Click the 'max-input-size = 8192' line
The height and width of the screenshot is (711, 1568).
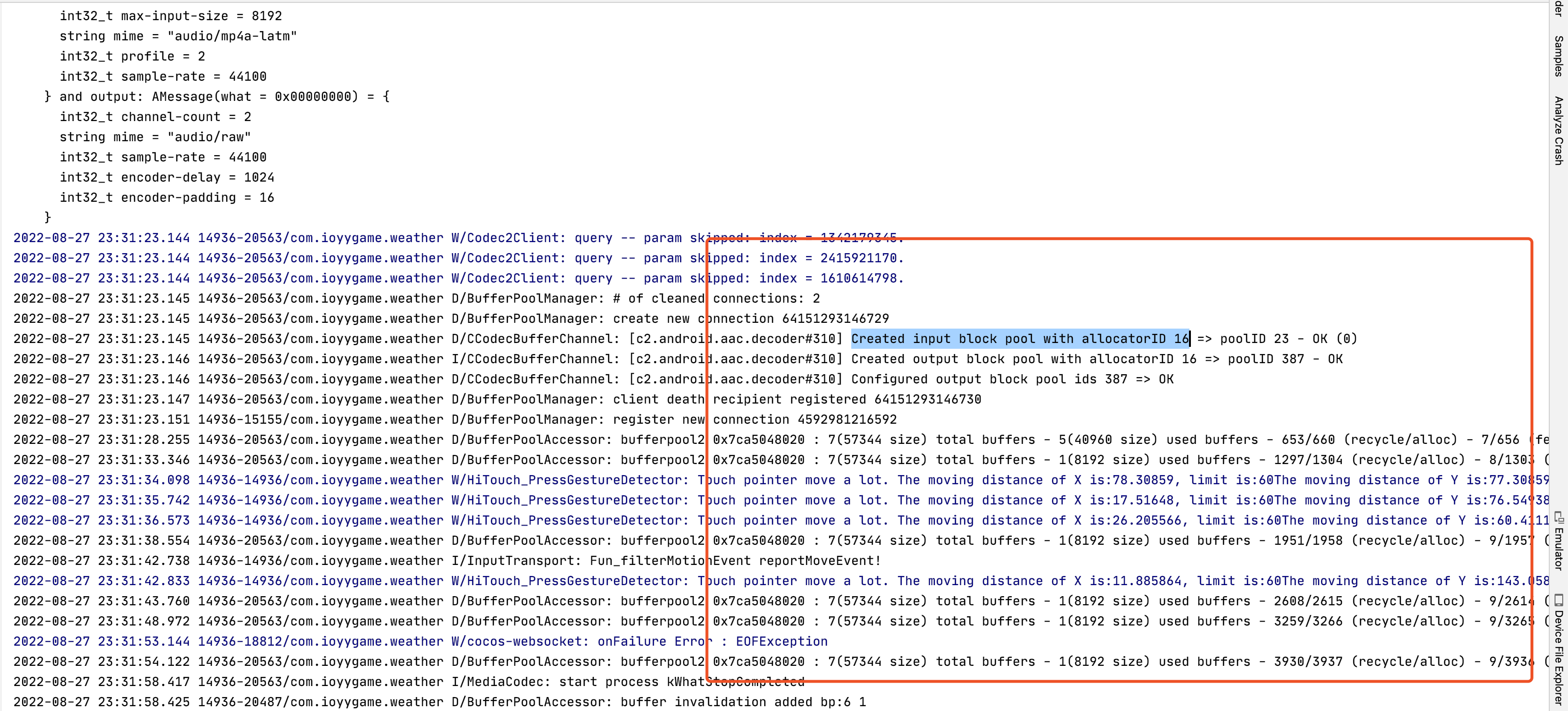[171, 16]
